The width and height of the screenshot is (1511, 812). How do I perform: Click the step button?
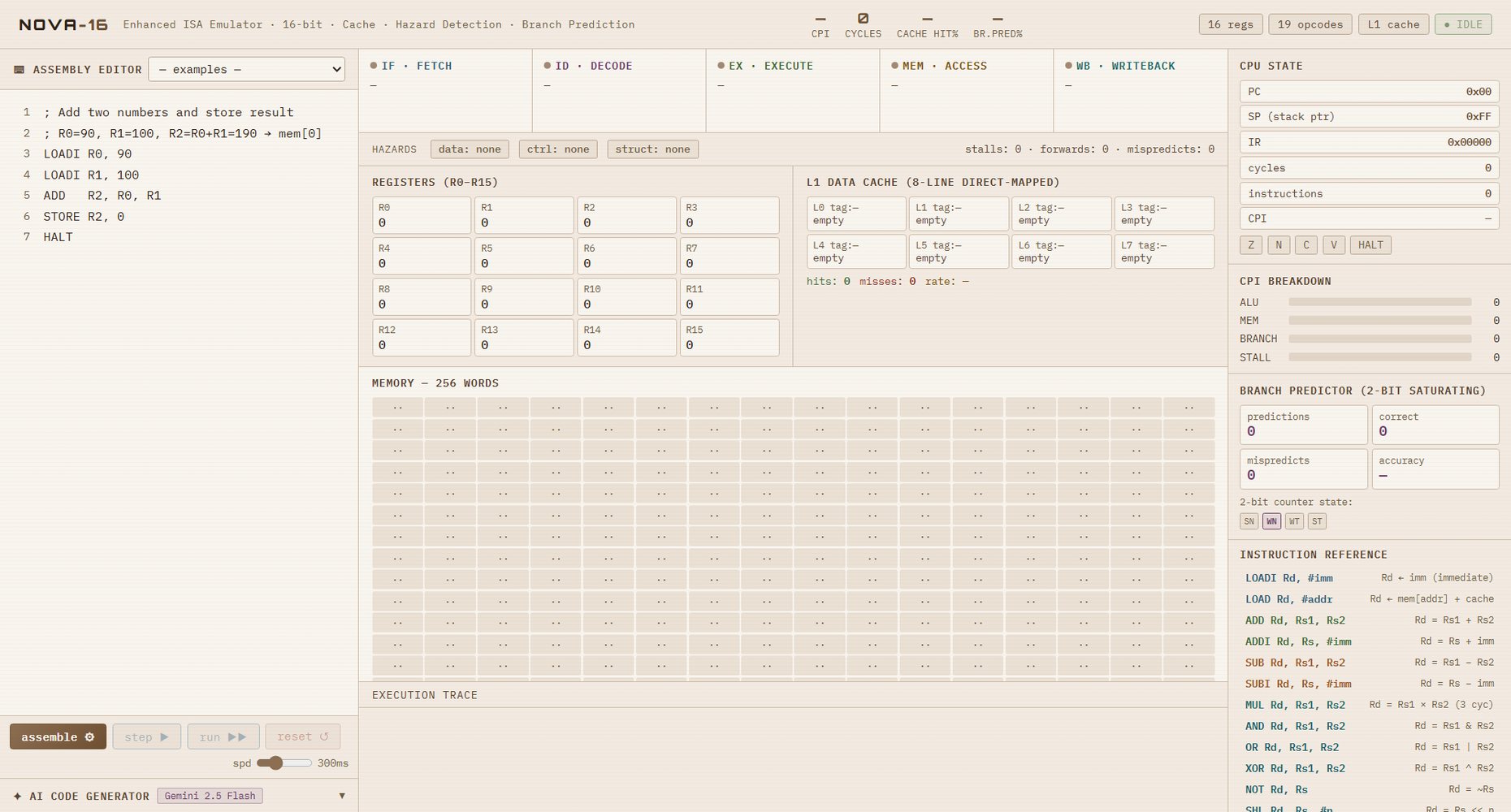click(146, 736)
